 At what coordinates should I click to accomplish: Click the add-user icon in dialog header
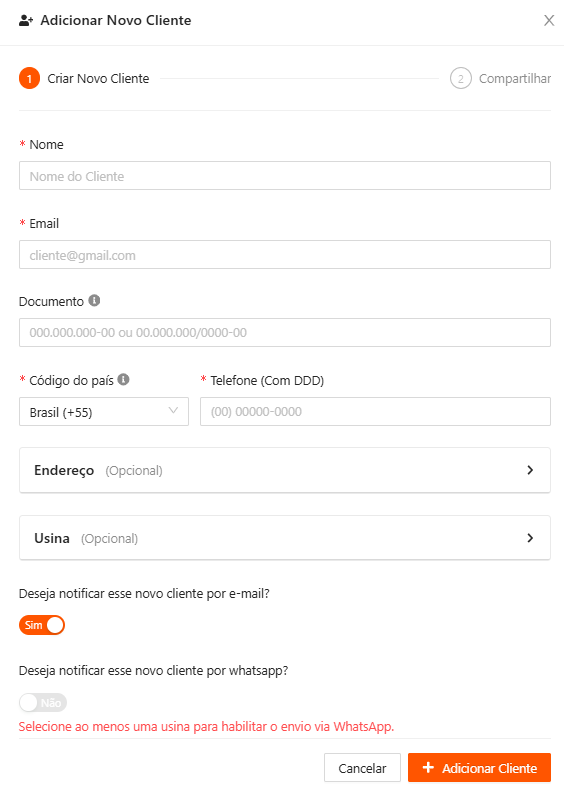pyautogui.click(x=26, y=21)
